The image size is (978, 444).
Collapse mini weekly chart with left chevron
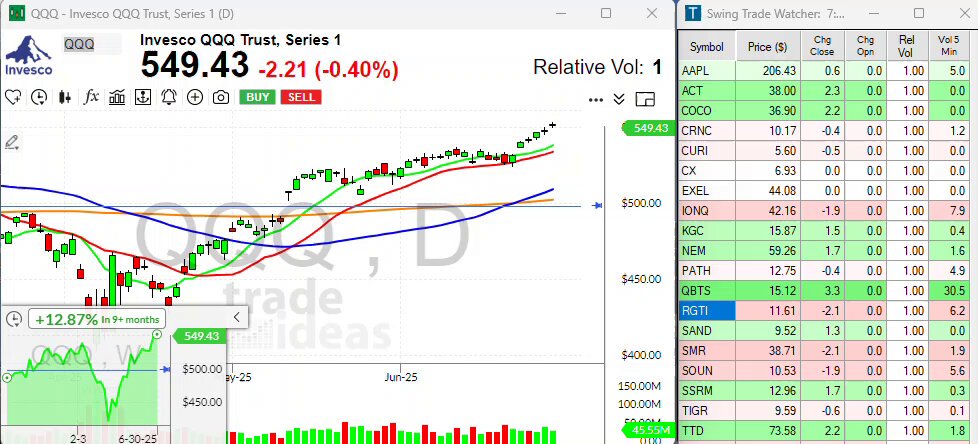pyautogui.click(x=236, y=317)
